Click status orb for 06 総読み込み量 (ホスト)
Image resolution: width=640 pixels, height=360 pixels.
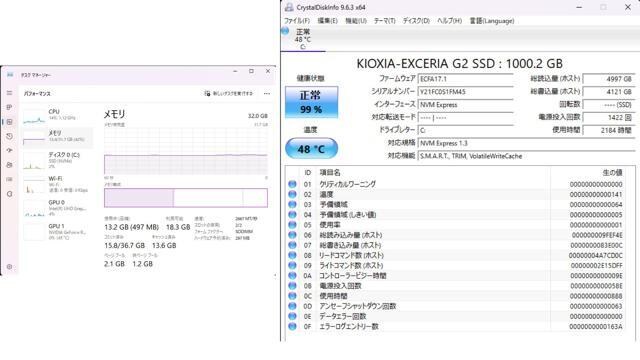[292, 235]
